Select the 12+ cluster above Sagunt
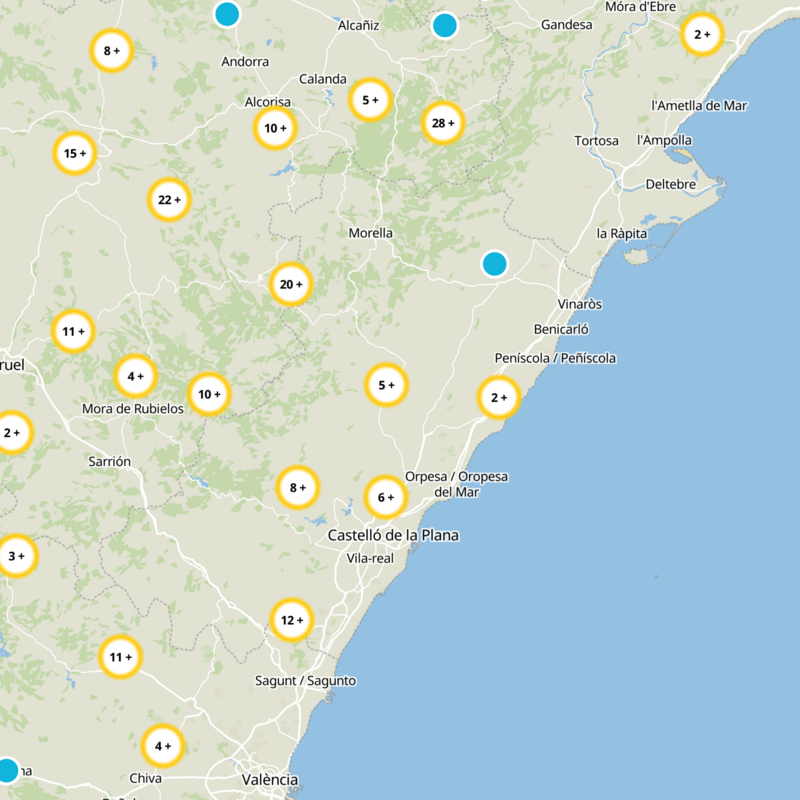 pyautogui.click(x=292, y=620)
